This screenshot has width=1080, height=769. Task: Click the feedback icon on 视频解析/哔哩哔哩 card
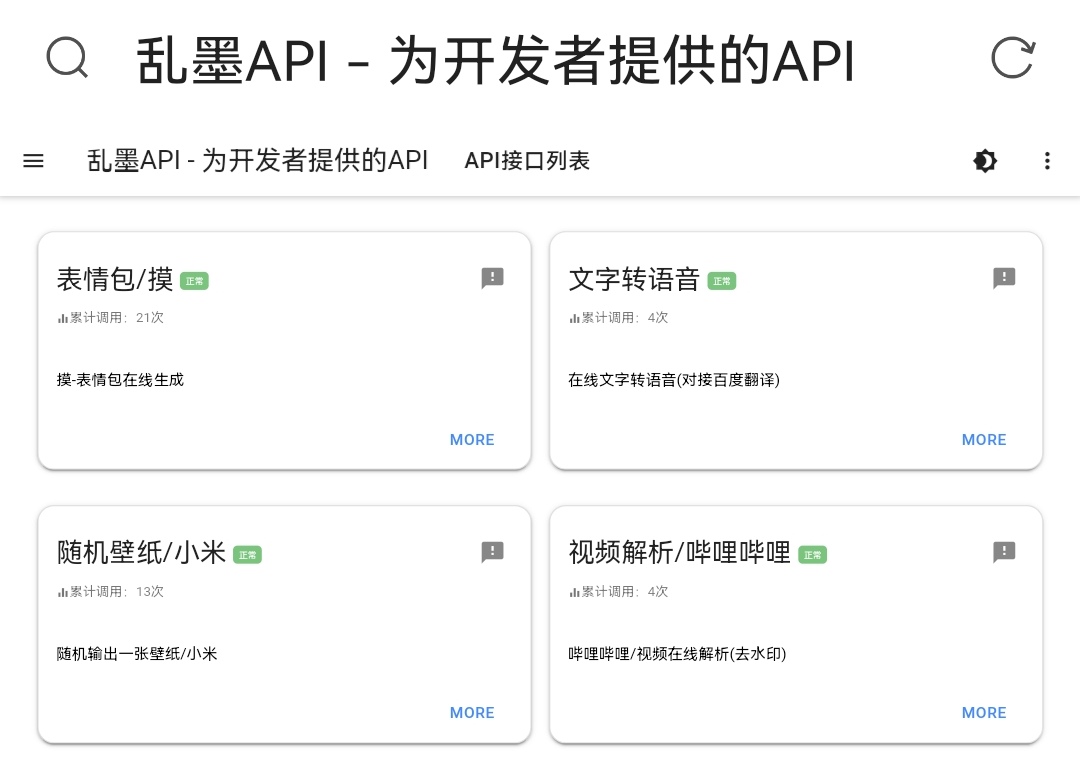point(1004,552)
